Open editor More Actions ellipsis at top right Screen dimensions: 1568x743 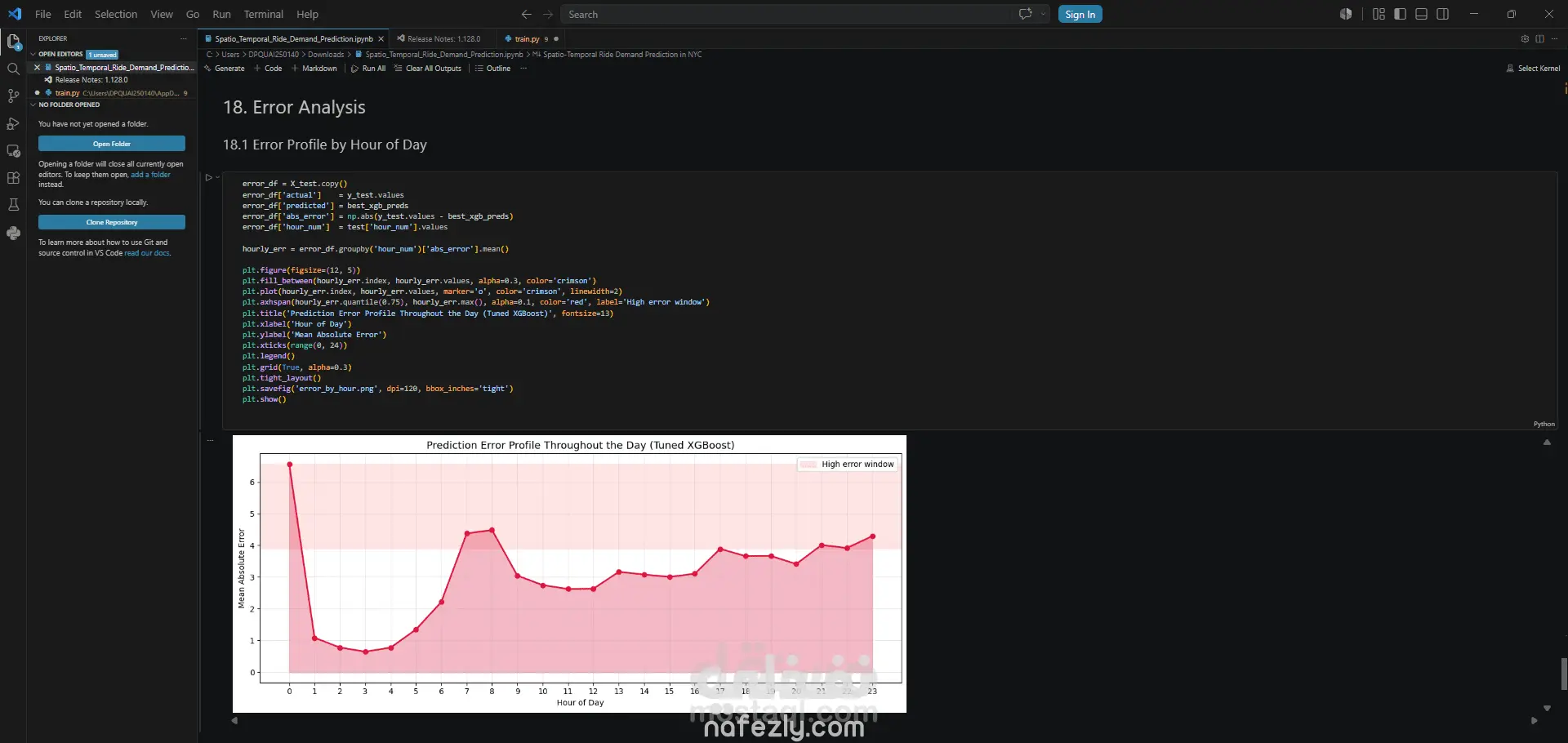pos(1554,38)
